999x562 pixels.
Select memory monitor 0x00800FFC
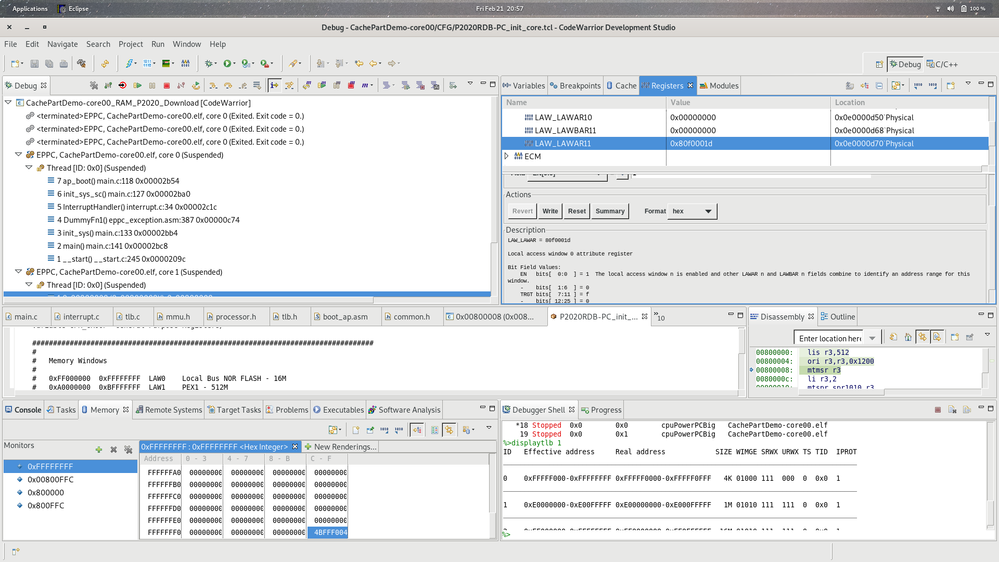click(x=50, y=479)
